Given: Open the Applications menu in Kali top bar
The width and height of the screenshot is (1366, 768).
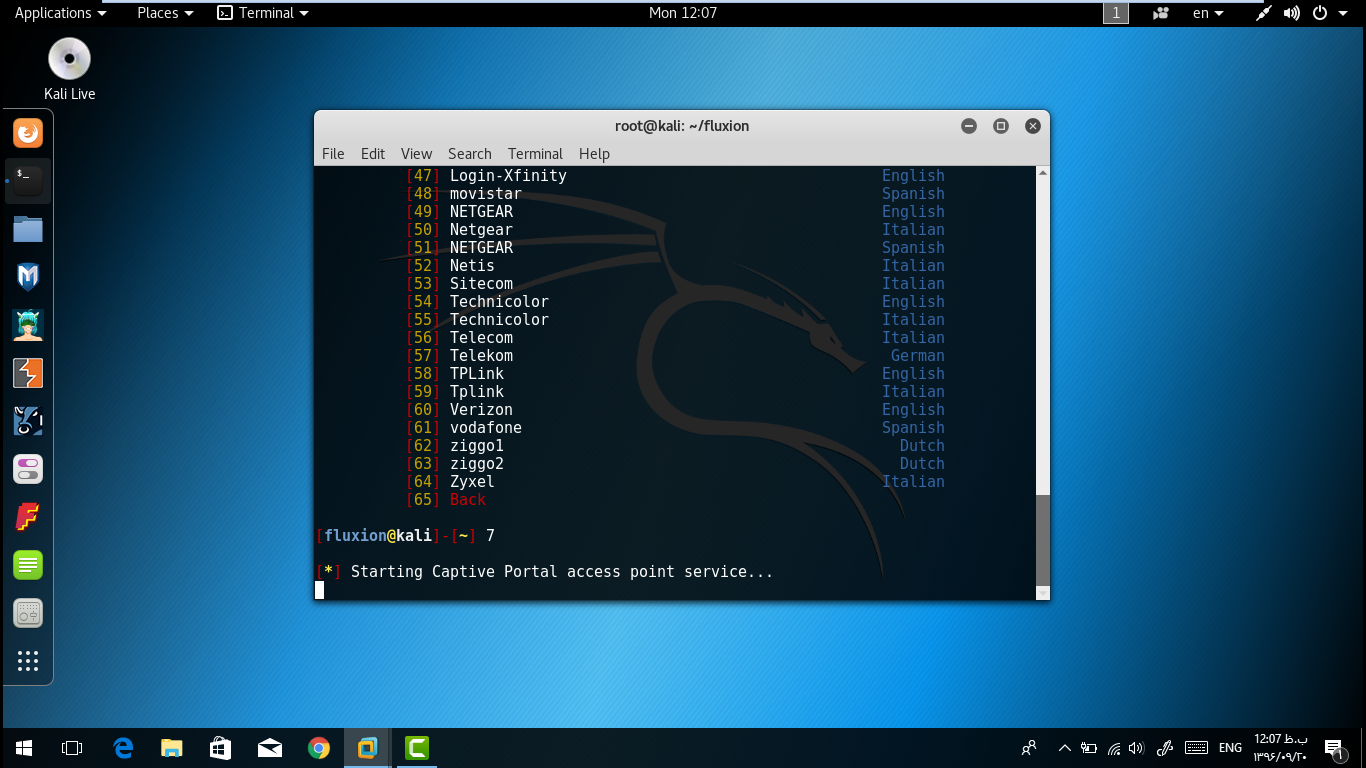Looking at the screenshot, I should 60,13.
